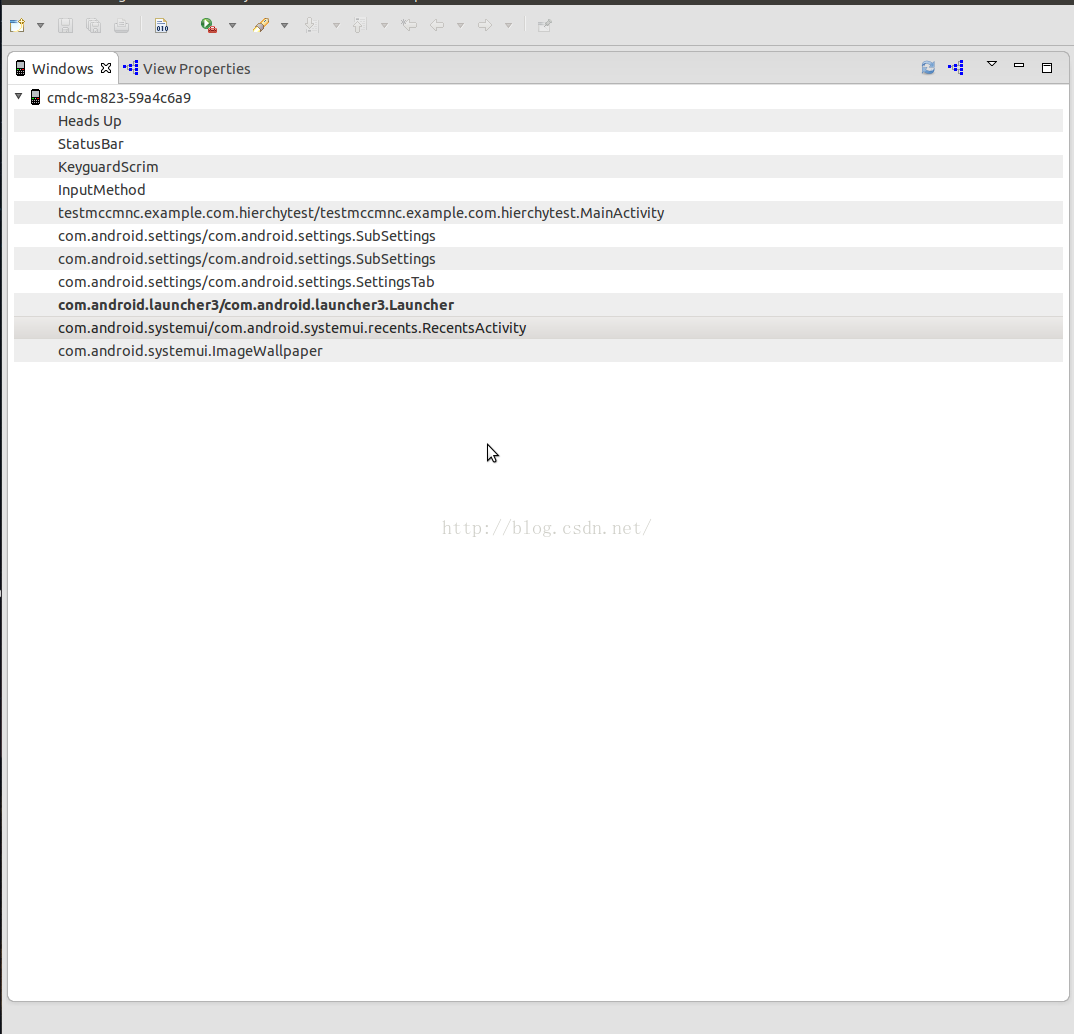The height and width of the screenshot is (1034, 1074).
Task: Click the New wizard toolbar icon
Action: [18, 25]
